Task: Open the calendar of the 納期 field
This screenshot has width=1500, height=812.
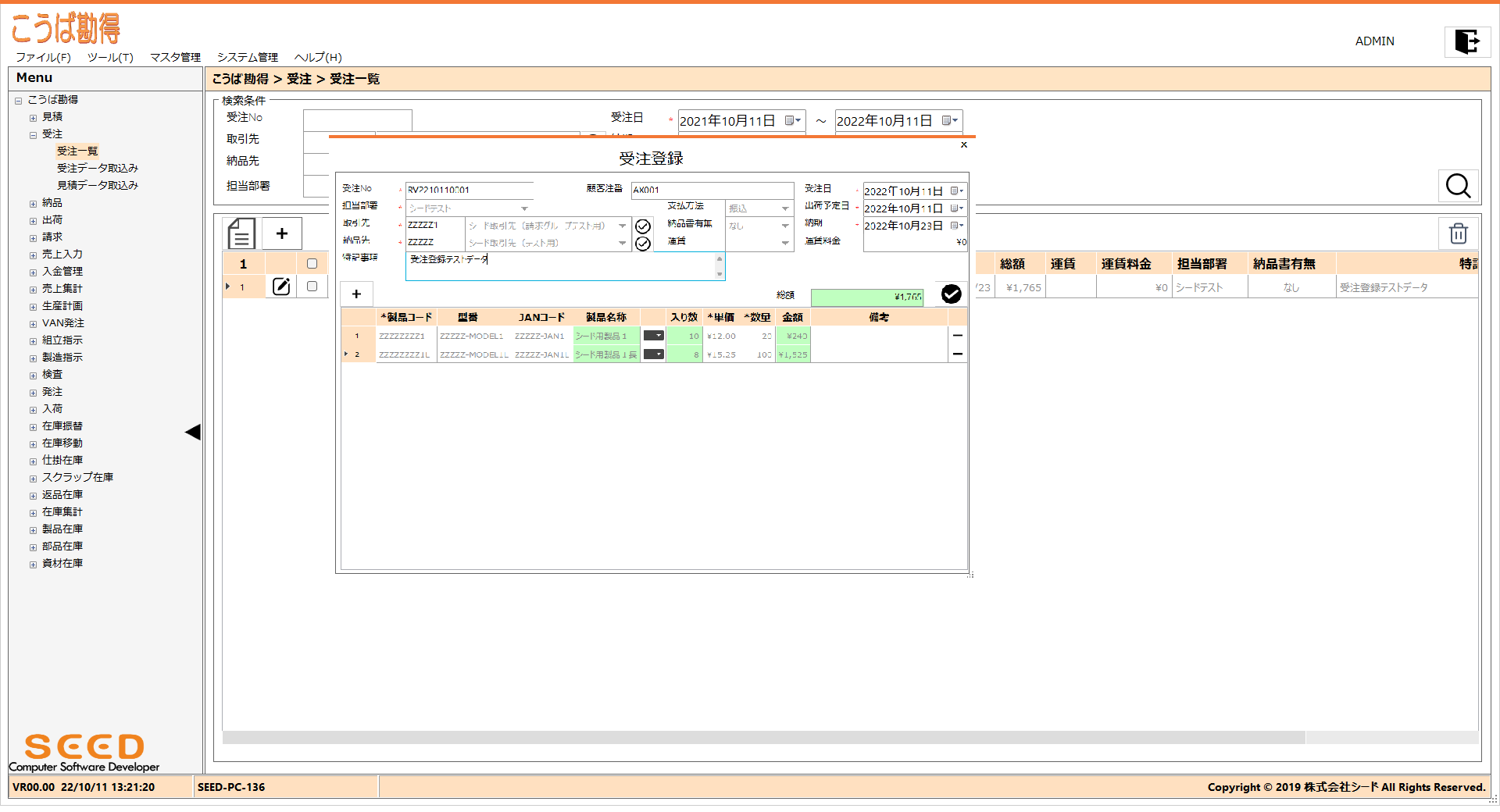Action: coord(956,226)
